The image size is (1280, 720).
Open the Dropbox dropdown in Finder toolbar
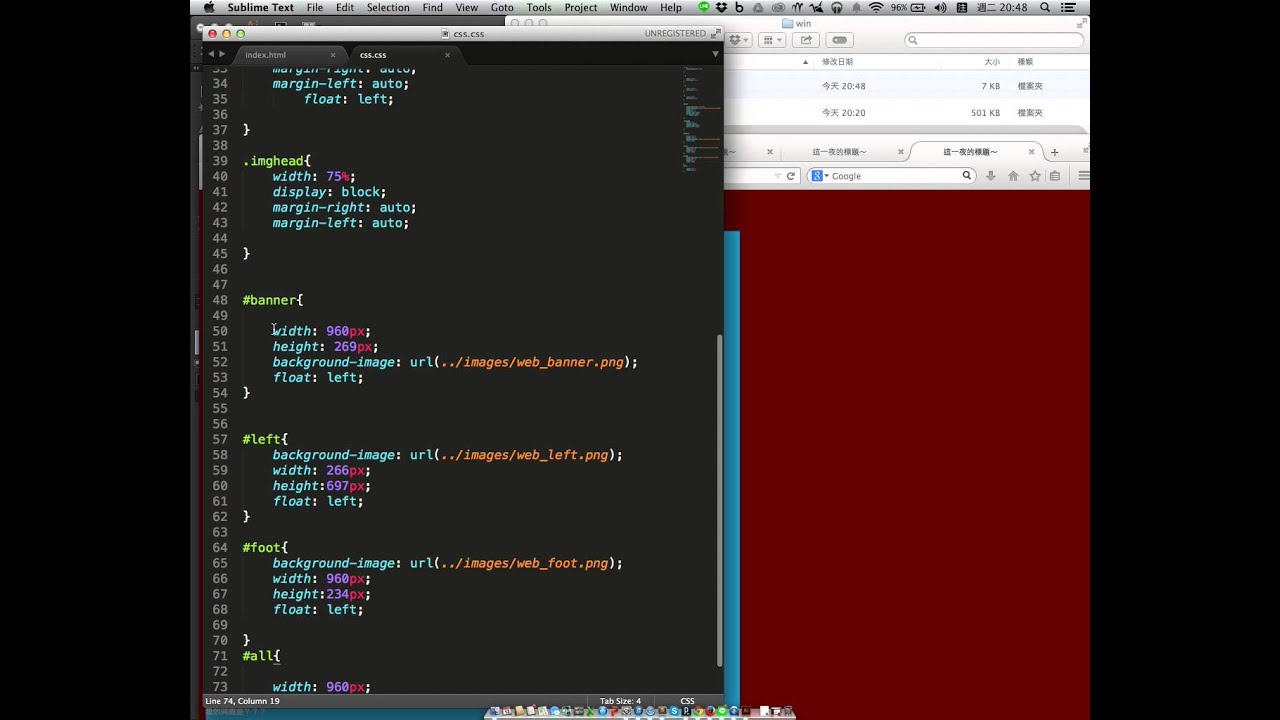click(x=739, y=40)
